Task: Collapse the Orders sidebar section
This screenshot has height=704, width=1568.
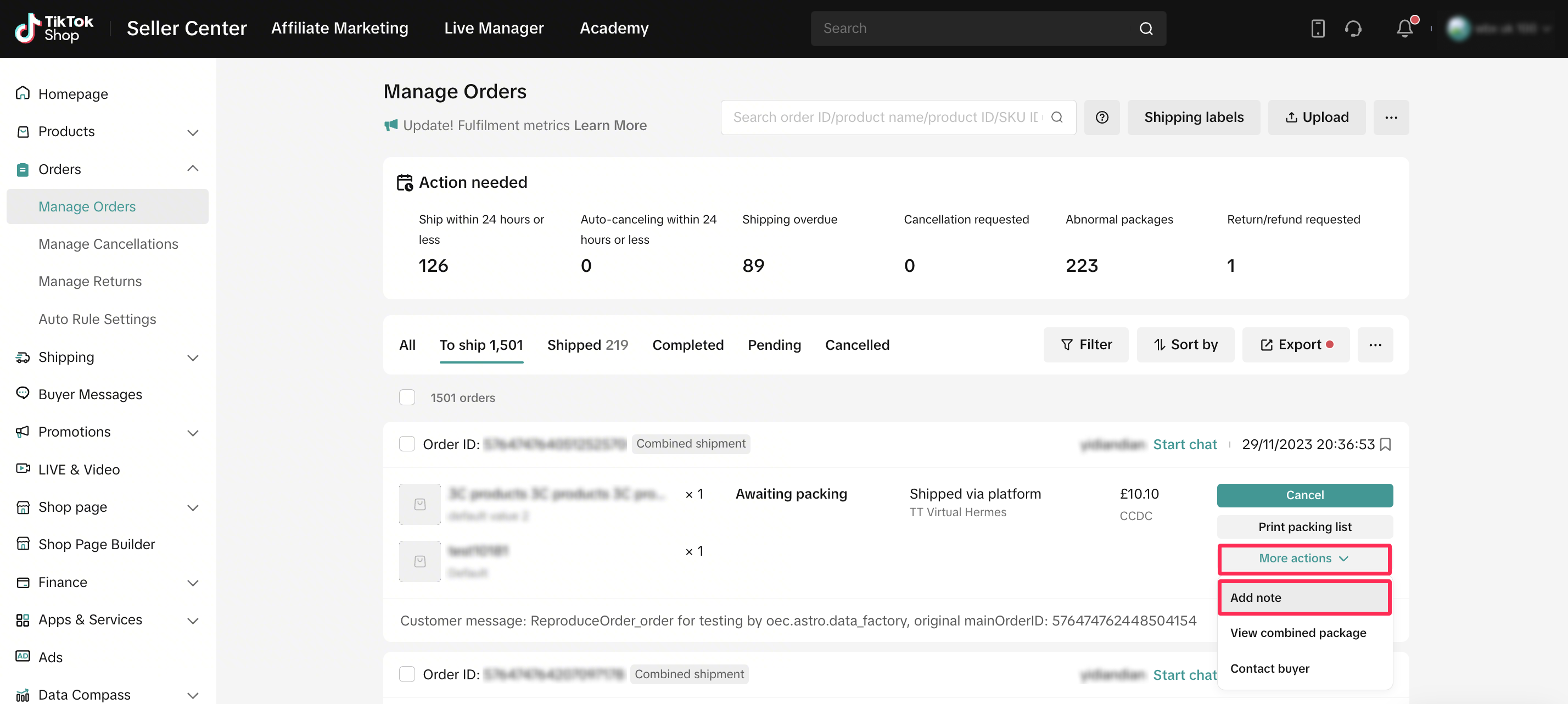Action: (x=192, y=169)
